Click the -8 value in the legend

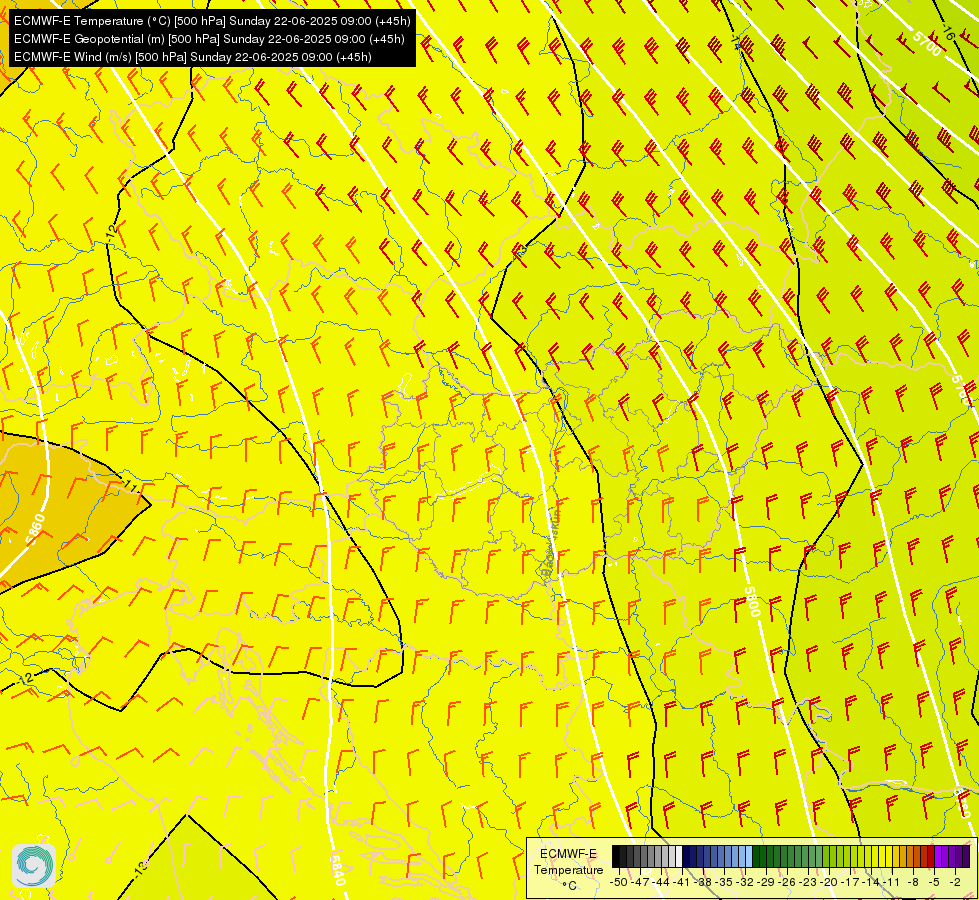(x=913, y=883)
